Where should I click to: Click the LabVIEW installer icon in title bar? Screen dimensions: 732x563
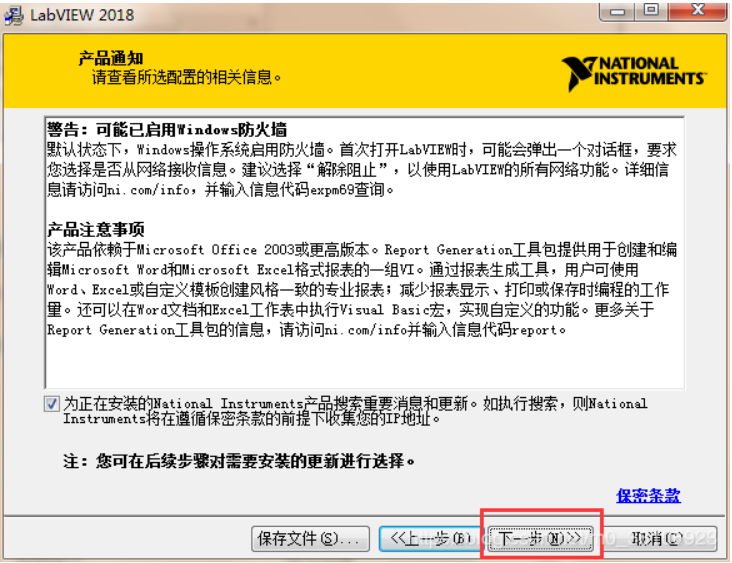click(14, 15)
